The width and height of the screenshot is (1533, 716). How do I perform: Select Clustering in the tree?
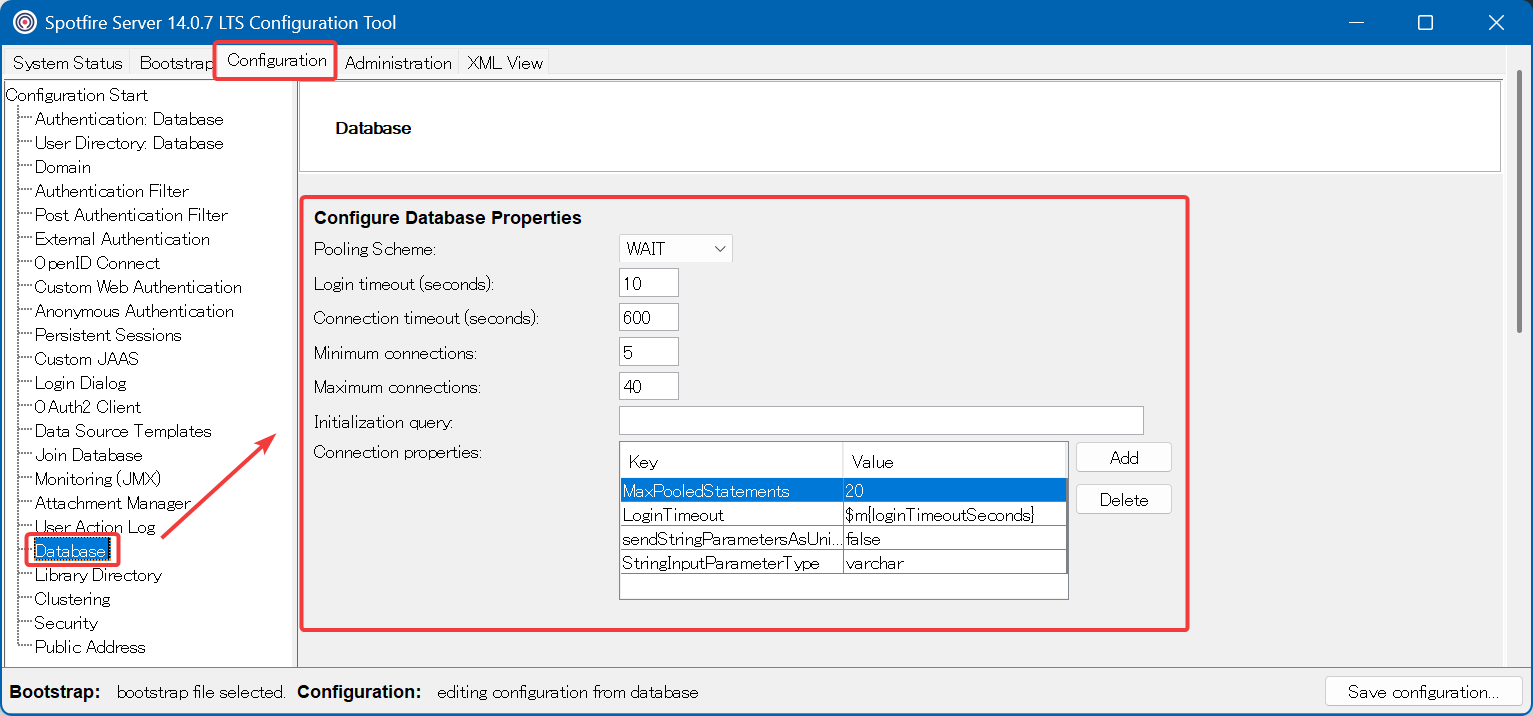pos(73,599)
